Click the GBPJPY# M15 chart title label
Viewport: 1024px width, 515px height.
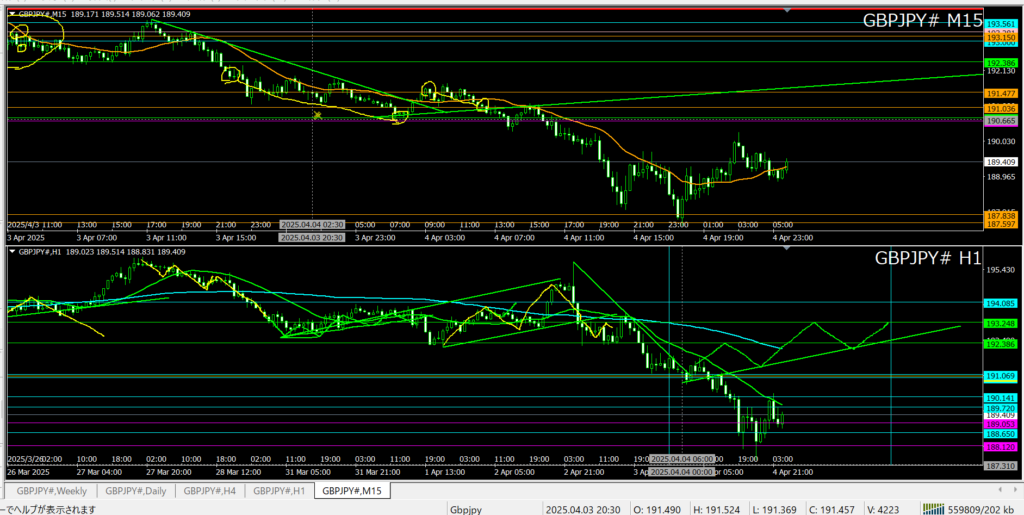click(922, 20)
